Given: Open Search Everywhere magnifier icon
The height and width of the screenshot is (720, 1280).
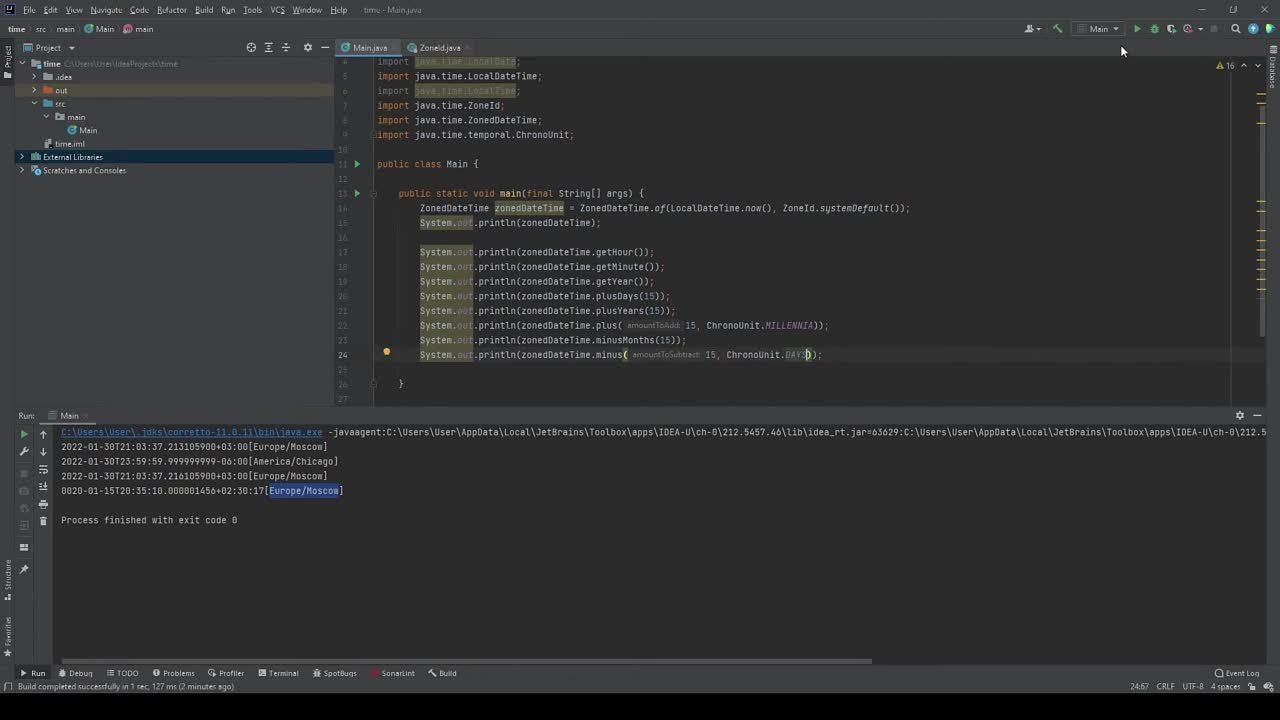Looking at the screenshot, I should coord(1236,29).
